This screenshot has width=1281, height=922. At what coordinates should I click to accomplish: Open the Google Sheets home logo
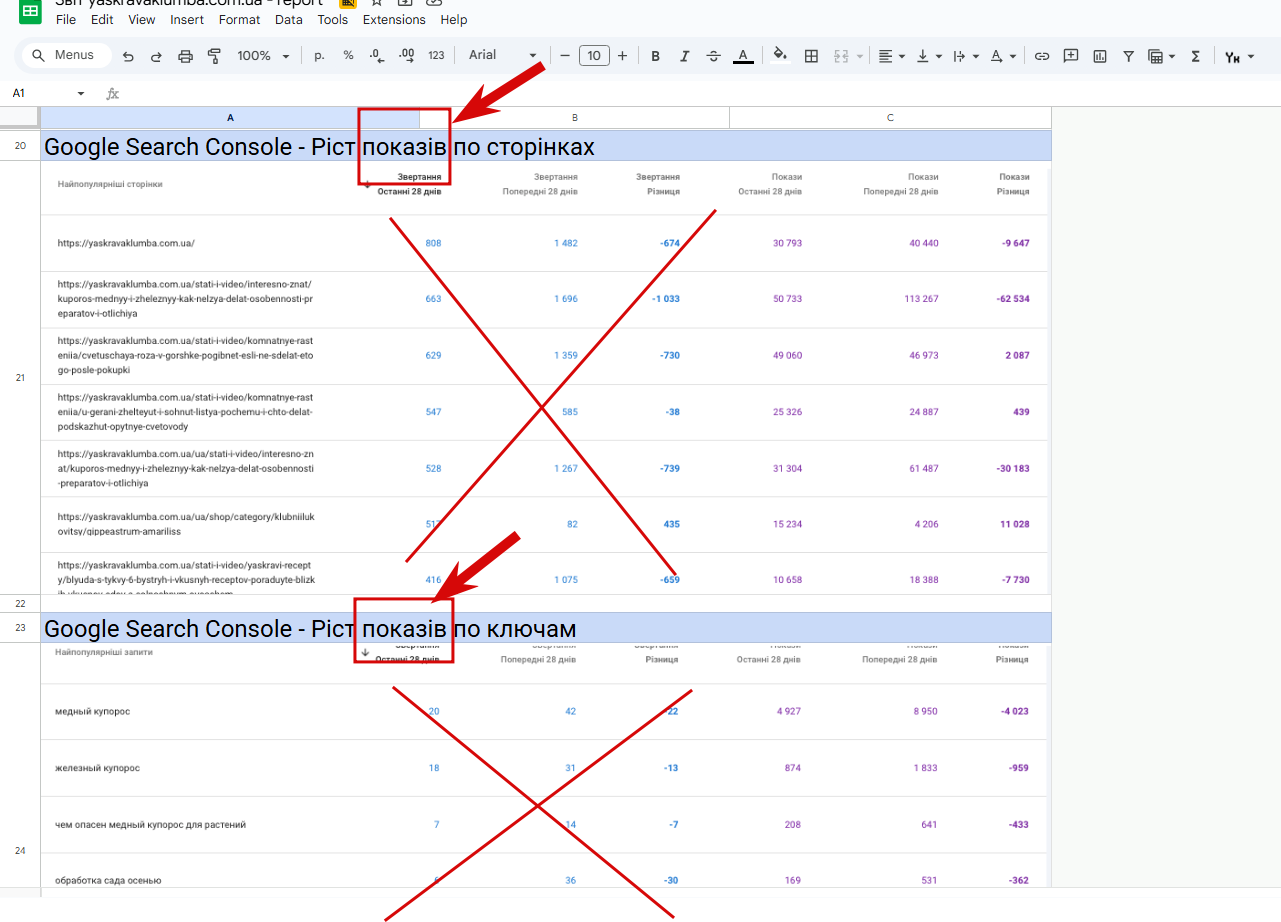pos(31,12)
